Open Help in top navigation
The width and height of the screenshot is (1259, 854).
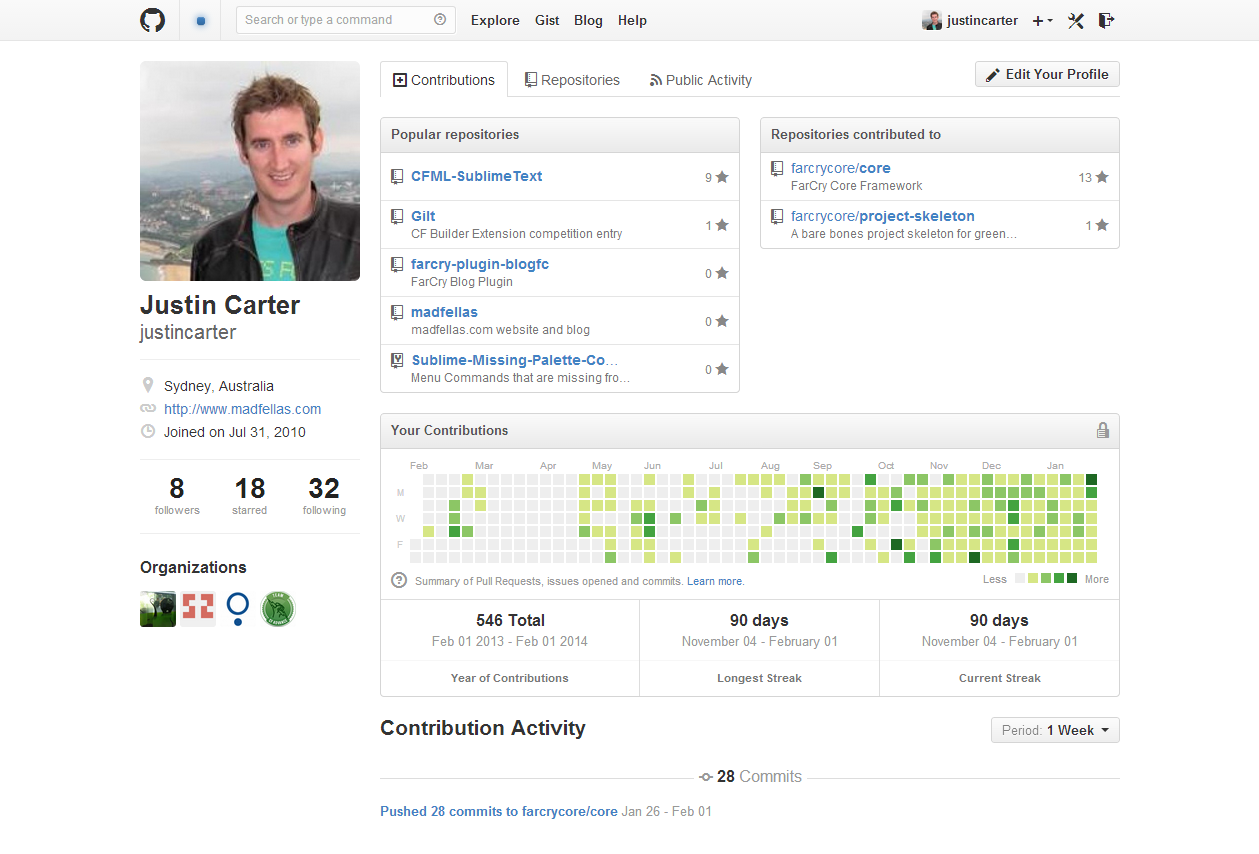click(632, 20)
